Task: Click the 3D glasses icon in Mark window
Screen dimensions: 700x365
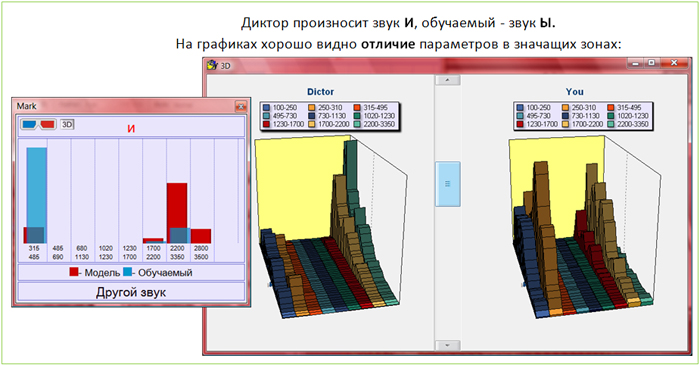Action: coord(38,124)
